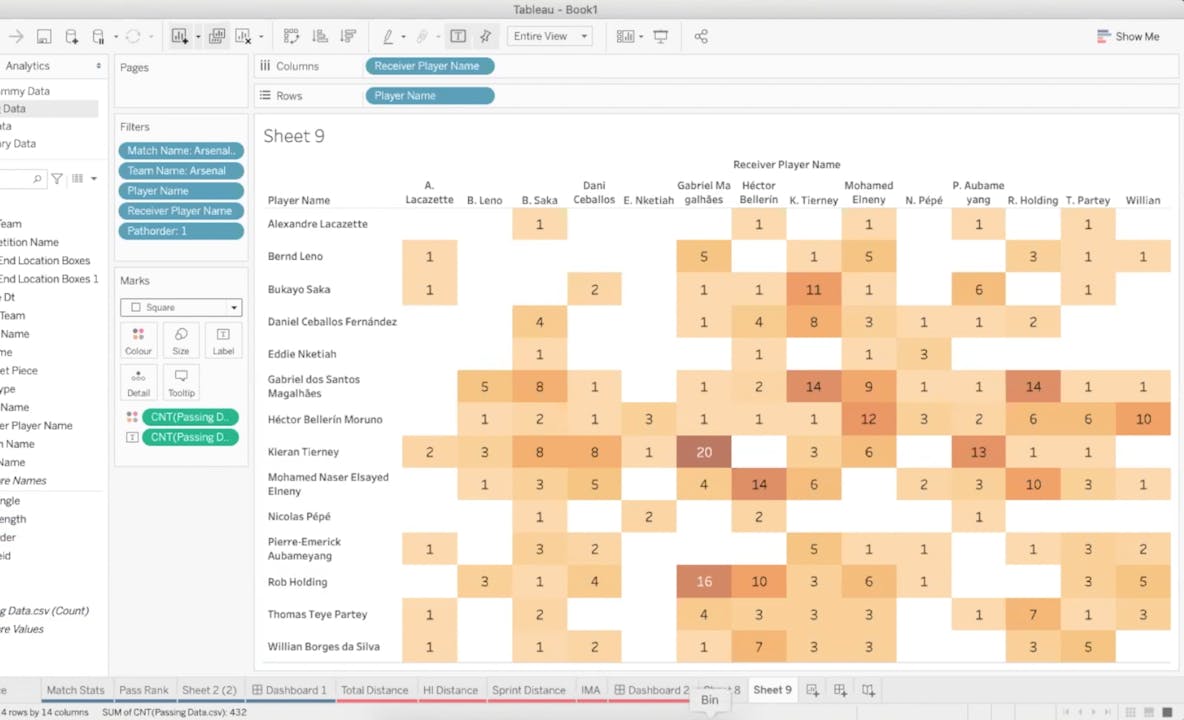Viewport: 1184px width, 720px height.
Task: Toggle Show Mark Labels in the toolbar
Action: pos(458,36)
